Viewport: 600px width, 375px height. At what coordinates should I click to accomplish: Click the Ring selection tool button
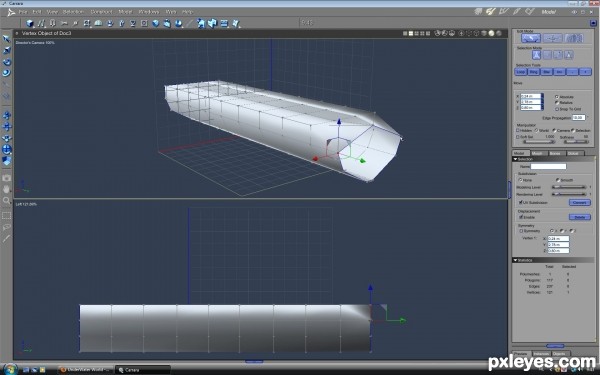(534, 72)
